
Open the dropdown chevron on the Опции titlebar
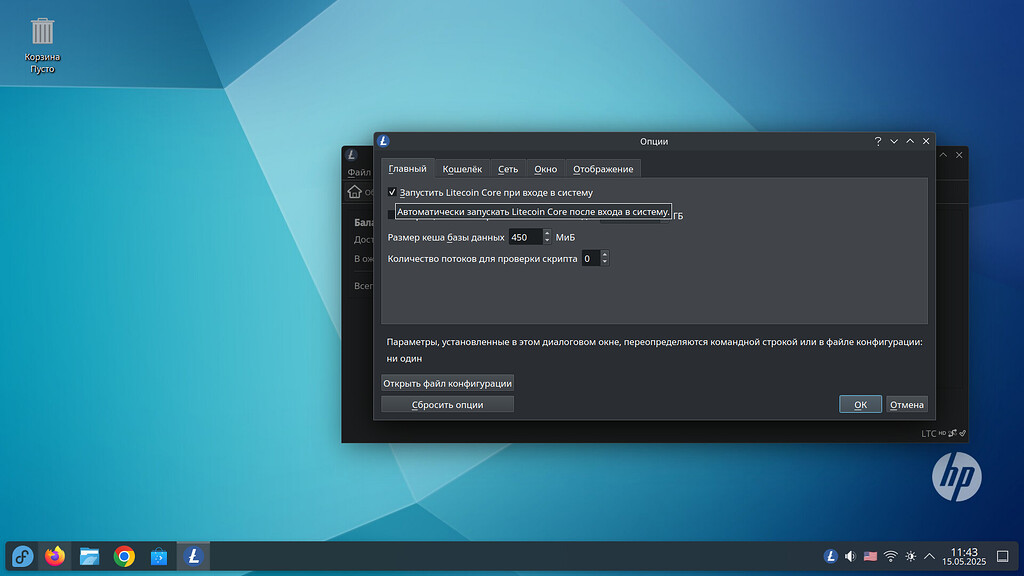(x=893, y=141)
